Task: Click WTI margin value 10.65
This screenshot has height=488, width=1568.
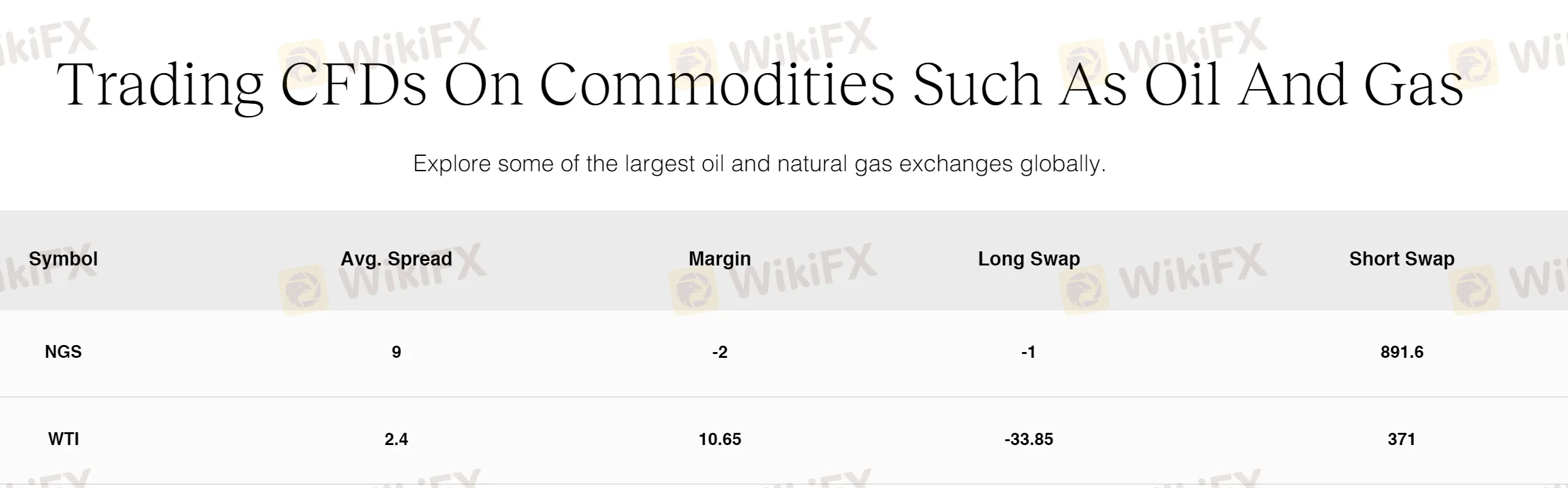Action: pyautogui.click(x=720, y=439)
